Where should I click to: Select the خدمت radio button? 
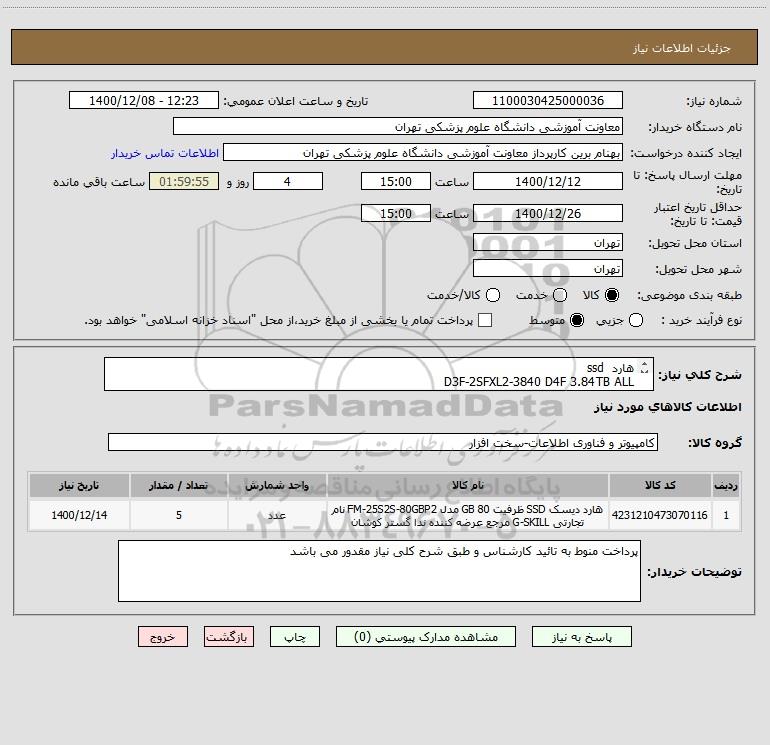coord(560,295)
